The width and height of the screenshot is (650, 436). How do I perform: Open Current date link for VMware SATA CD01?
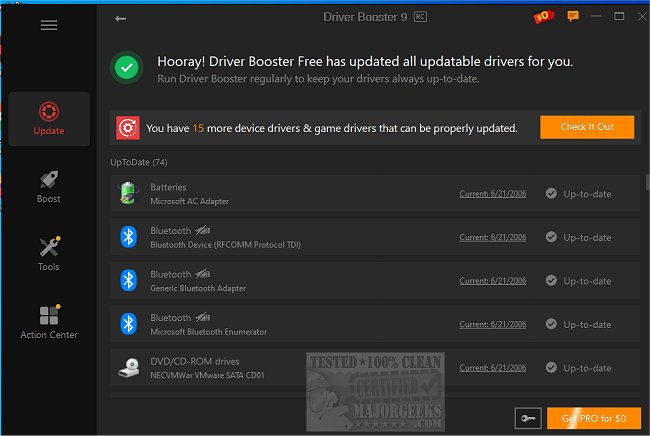(492, 368)
